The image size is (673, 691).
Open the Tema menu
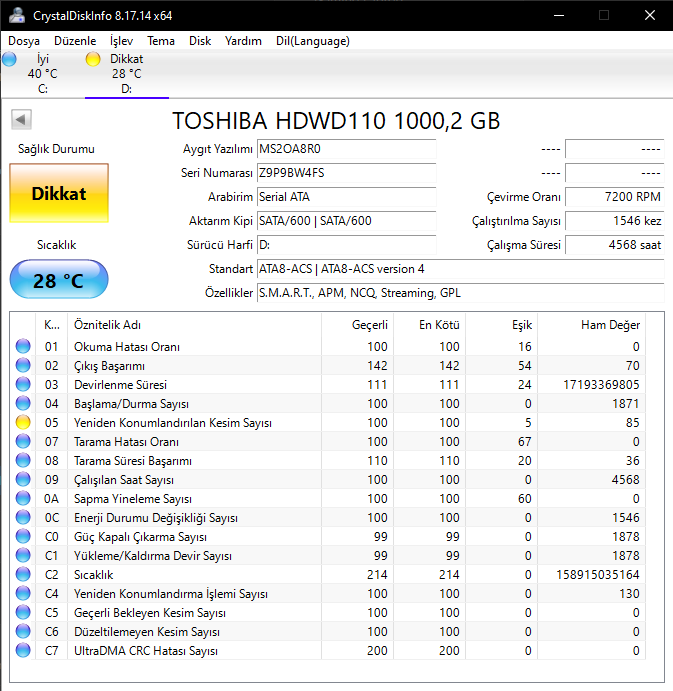pyautogui.click(x=161, y=41)
